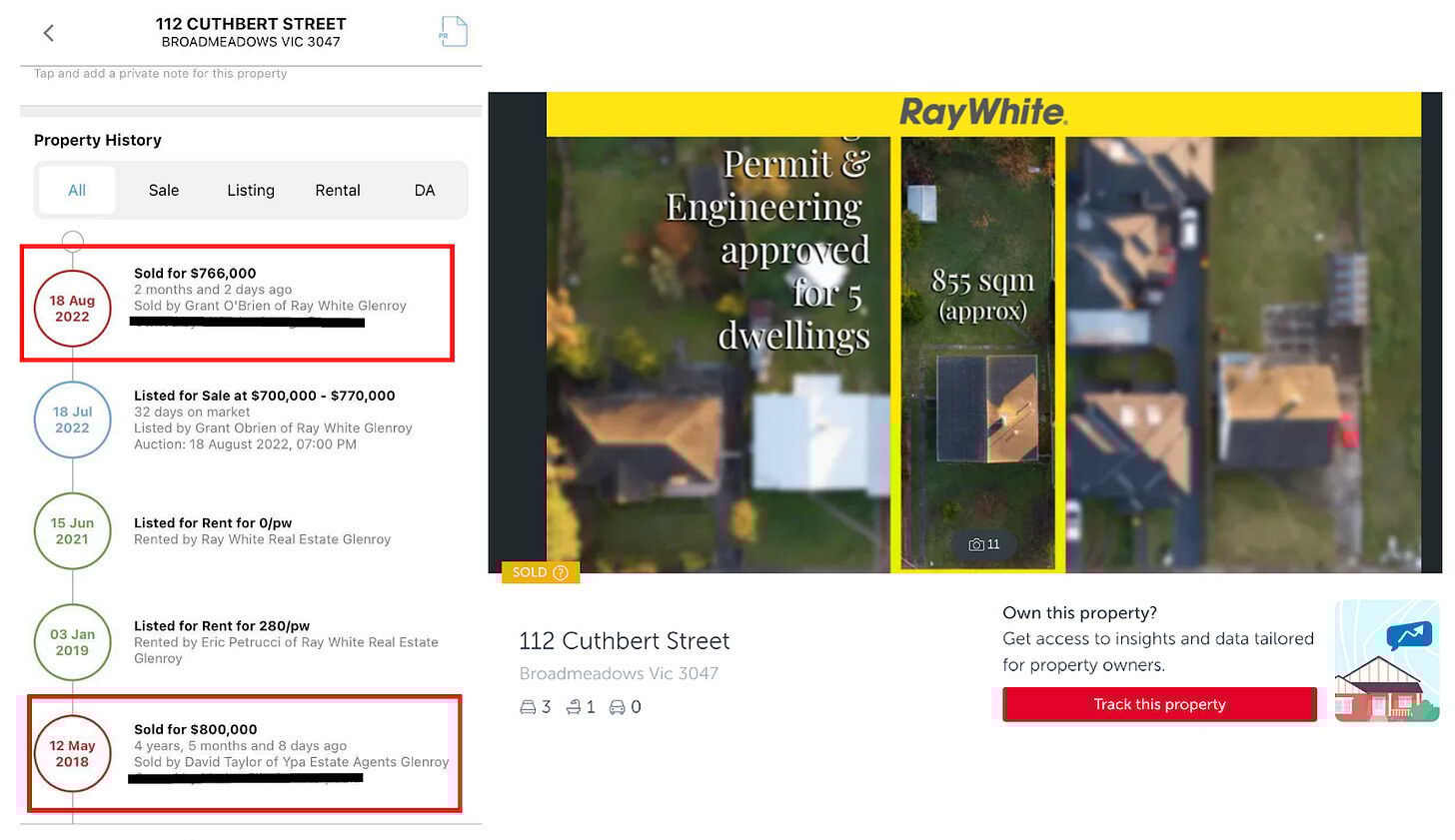Open the photo gallery camera icon

[x=976, y=545]
